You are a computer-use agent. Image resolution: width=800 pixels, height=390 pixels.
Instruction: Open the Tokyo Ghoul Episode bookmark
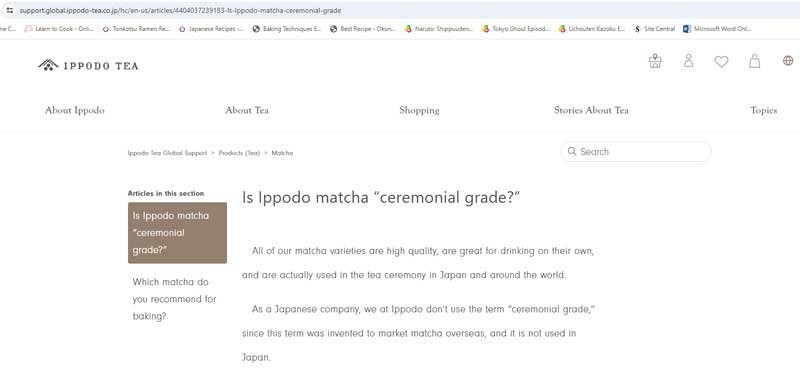tap(516, 29)
